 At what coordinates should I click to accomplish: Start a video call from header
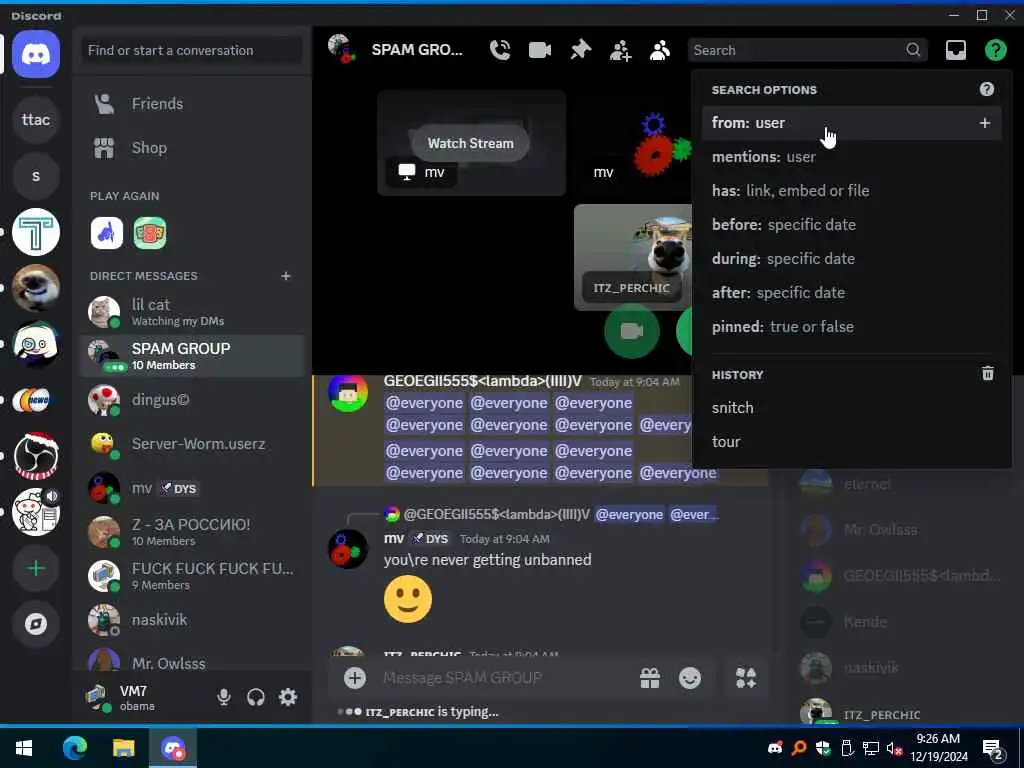539,50
